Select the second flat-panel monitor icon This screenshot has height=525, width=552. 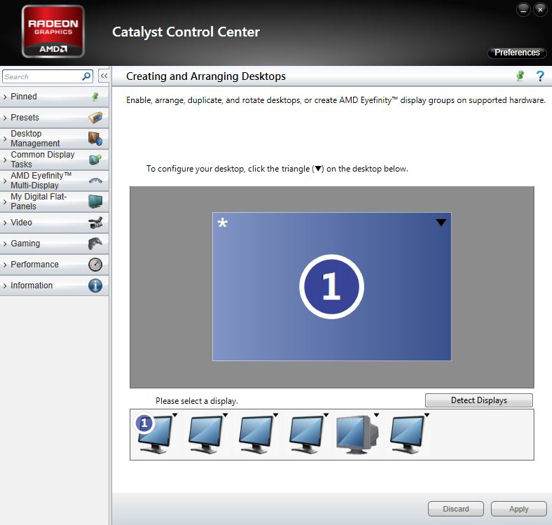click(205, 434)
